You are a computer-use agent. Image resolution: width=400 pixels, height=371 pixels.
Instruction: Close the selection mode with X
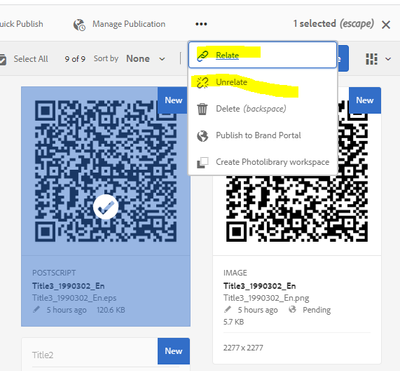point(386,24)
